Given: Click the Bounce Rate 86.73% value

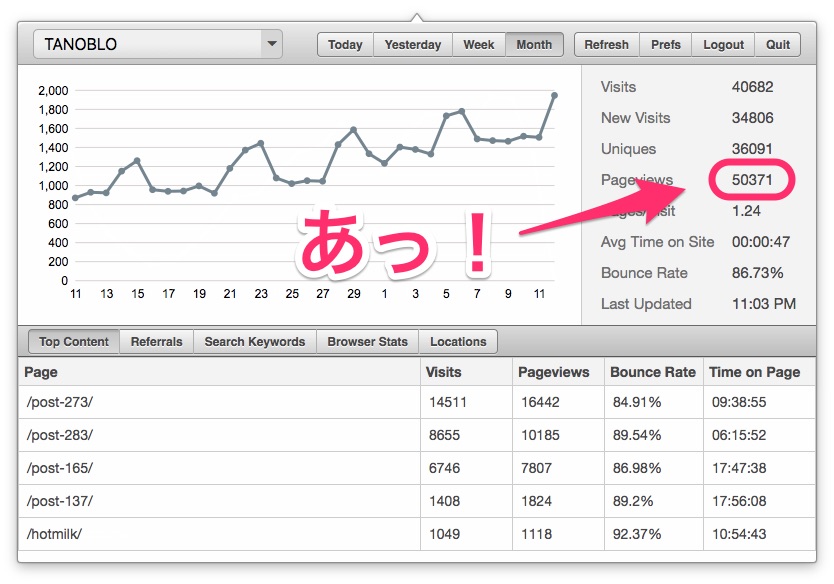Looking at the screenshot, I should 757,273.
